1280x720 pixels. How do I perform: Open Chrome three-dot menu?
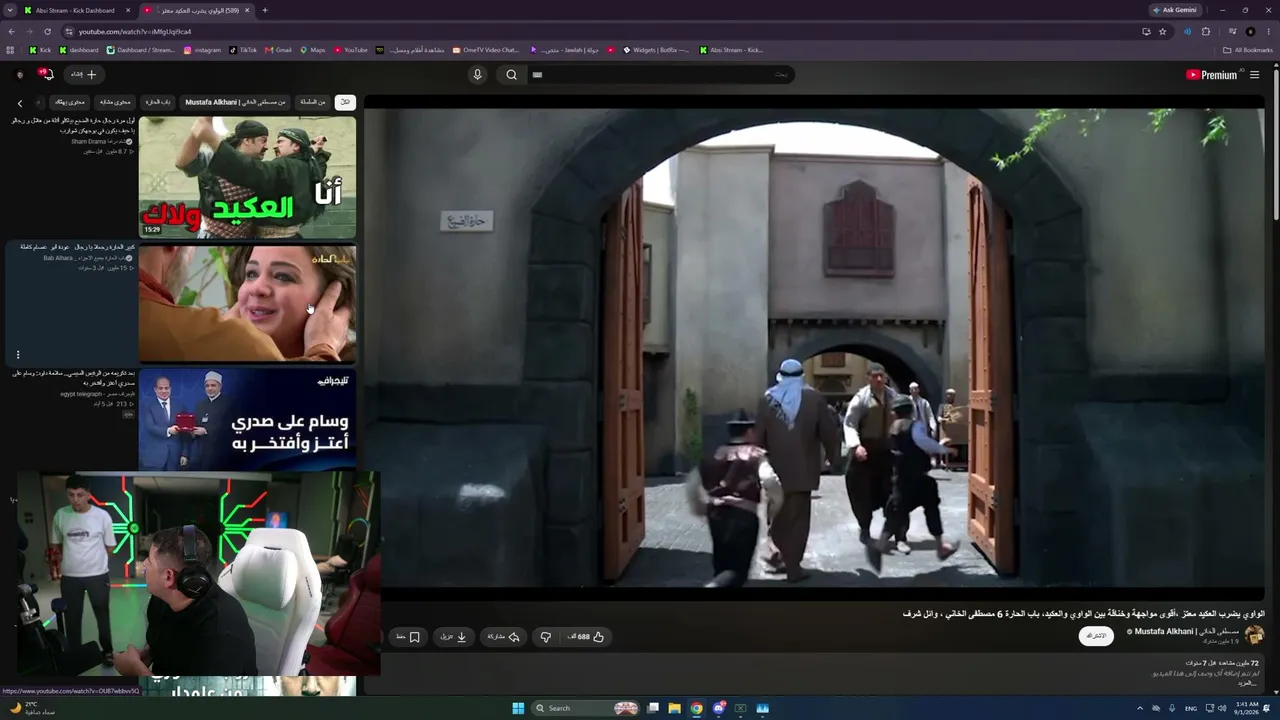[x=1268, y=31]
